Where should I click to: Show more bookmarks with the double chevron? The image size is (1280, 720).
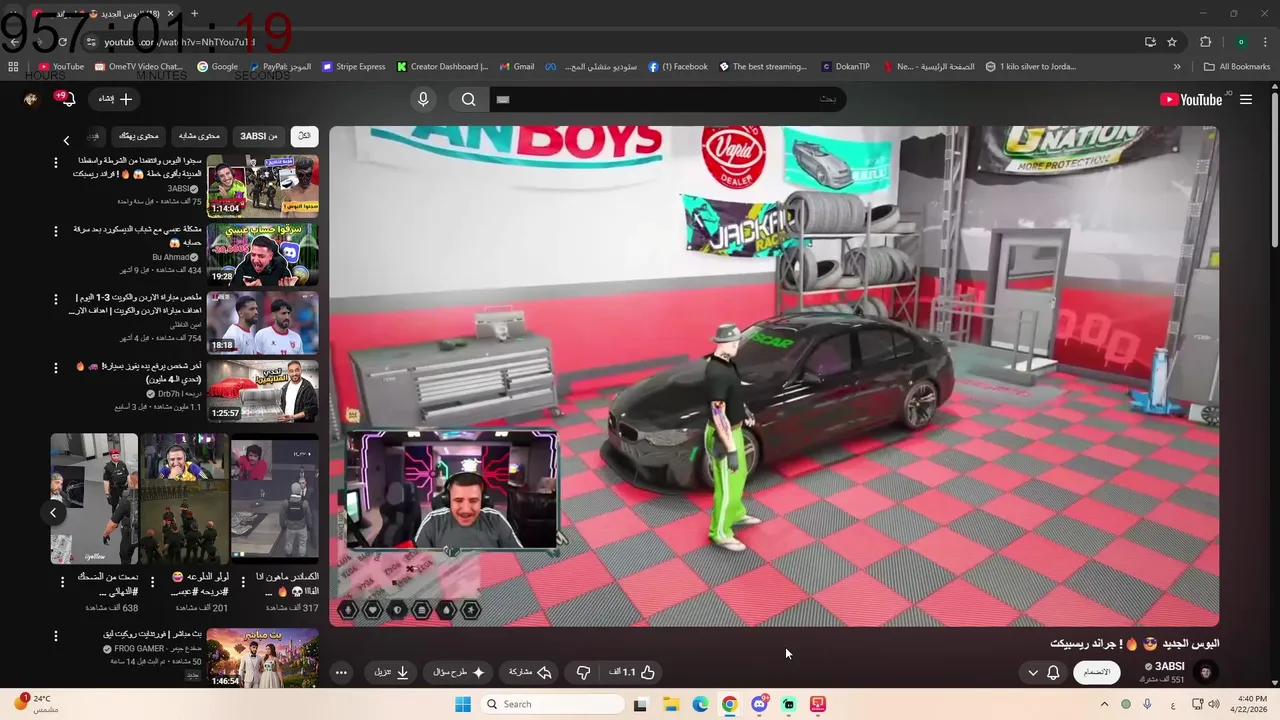[x=1177, y=67]
